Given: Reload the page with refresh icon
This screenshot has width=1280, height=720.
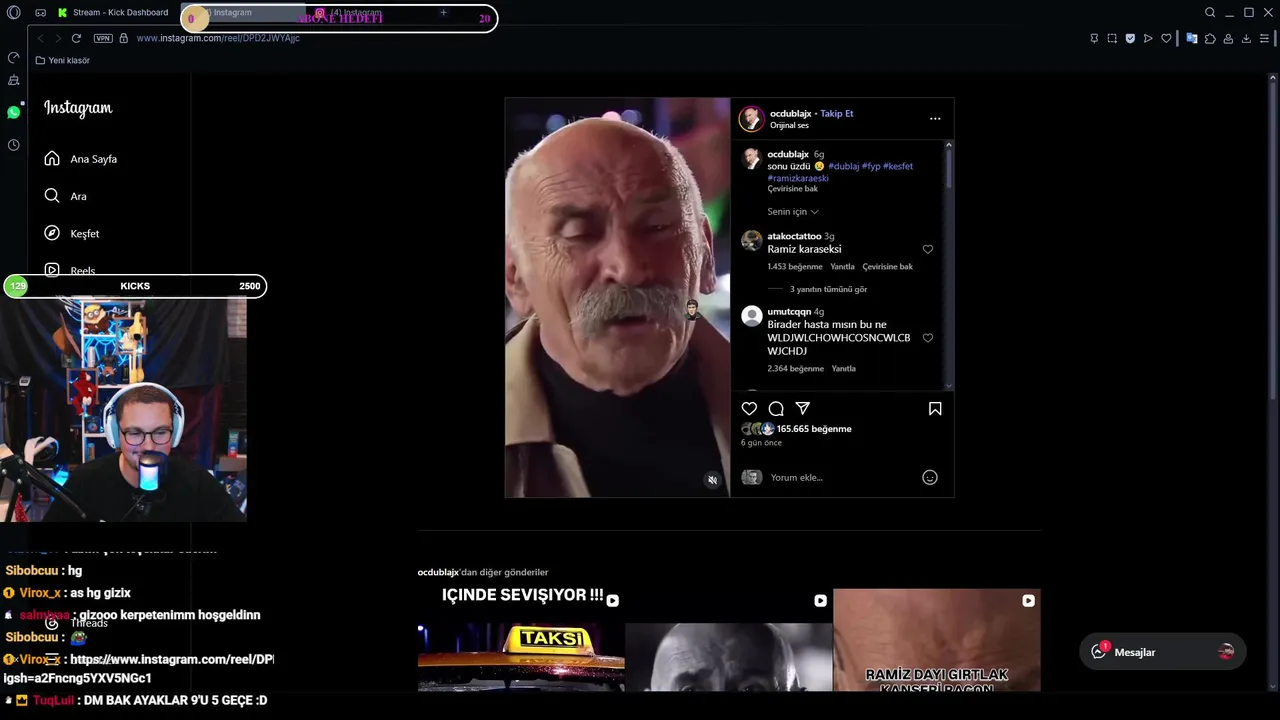Looking at the screenshot, I should (x=76, y=38).
